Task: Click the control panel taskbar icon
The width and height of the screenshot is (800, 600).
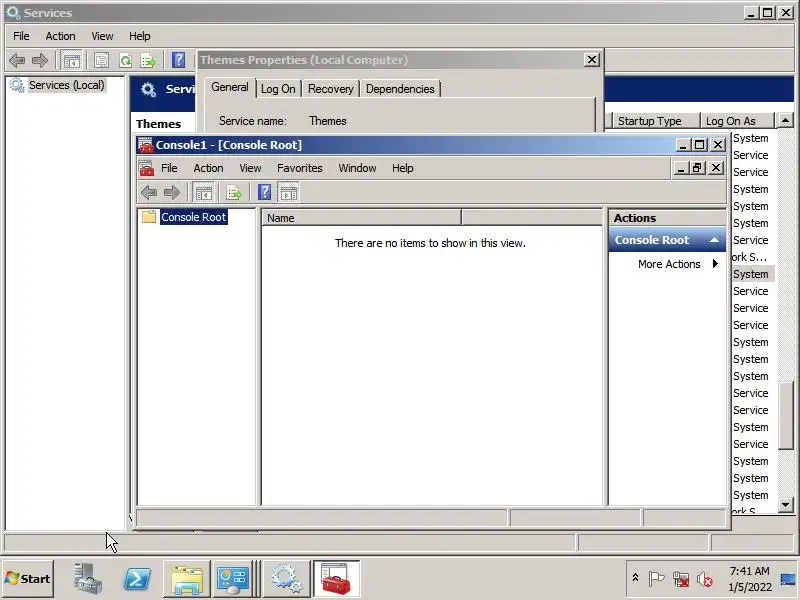Action: pos(234,579)
